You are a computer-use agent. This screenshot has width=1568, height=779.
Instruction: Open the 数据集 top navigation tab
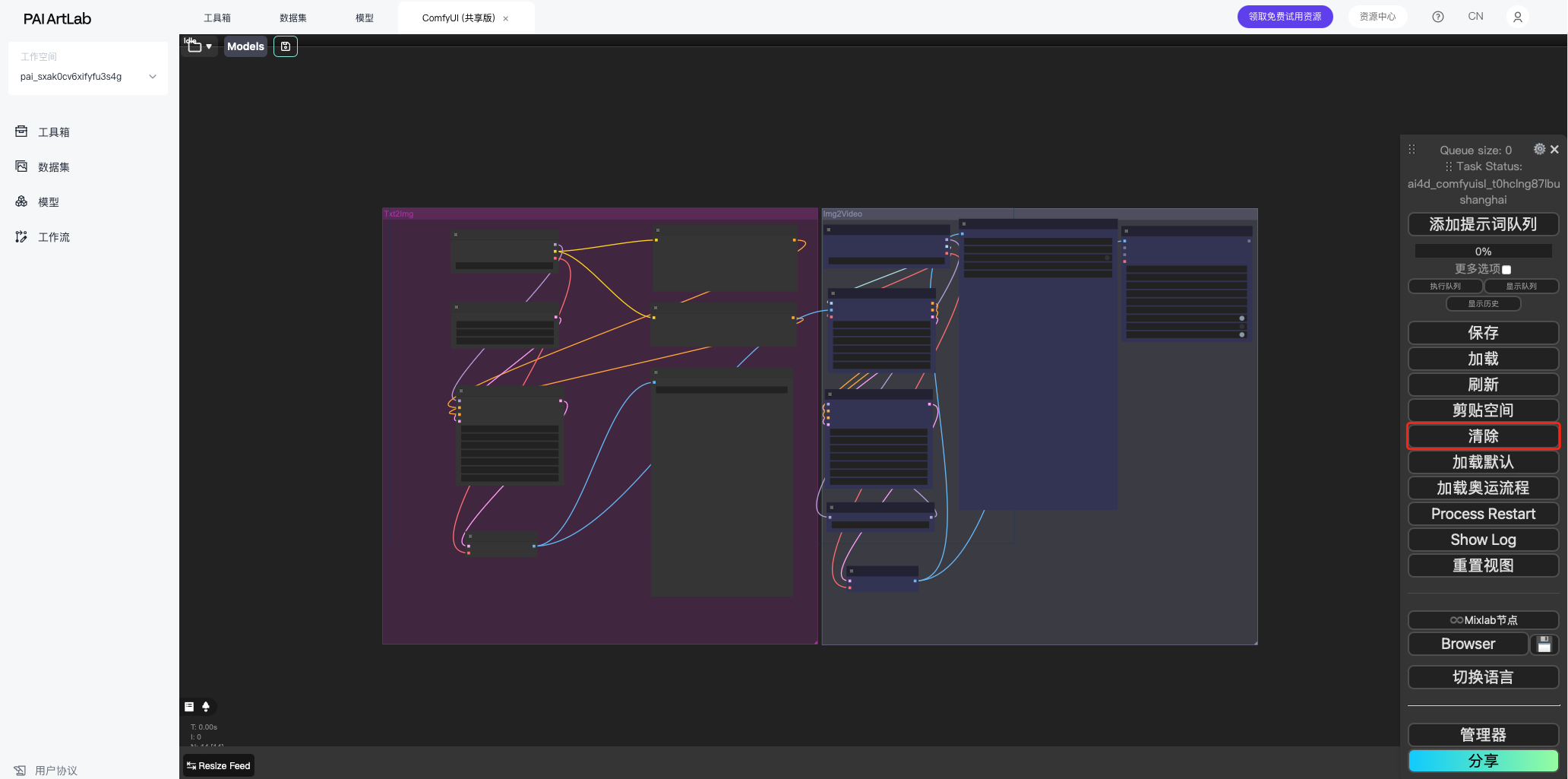click(x=293, y=17)
